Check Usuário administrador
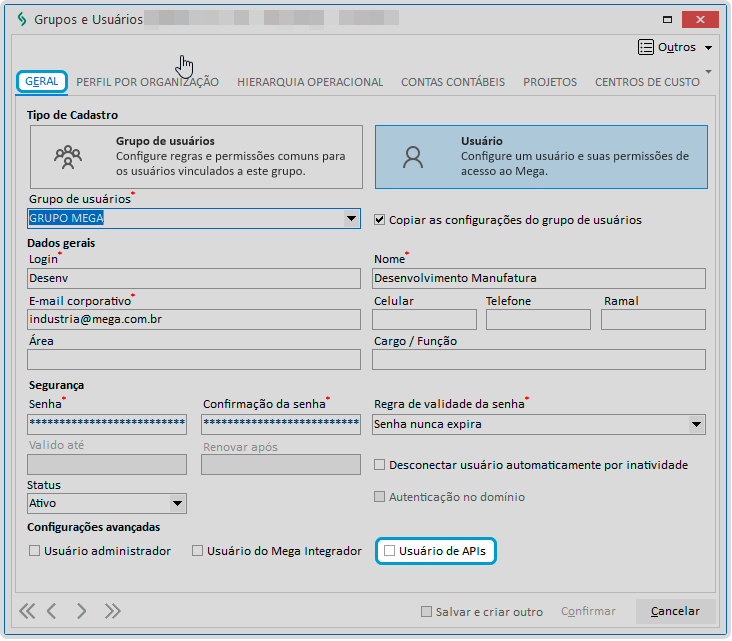Screen dimensions: 732x641 coord(34,551)
